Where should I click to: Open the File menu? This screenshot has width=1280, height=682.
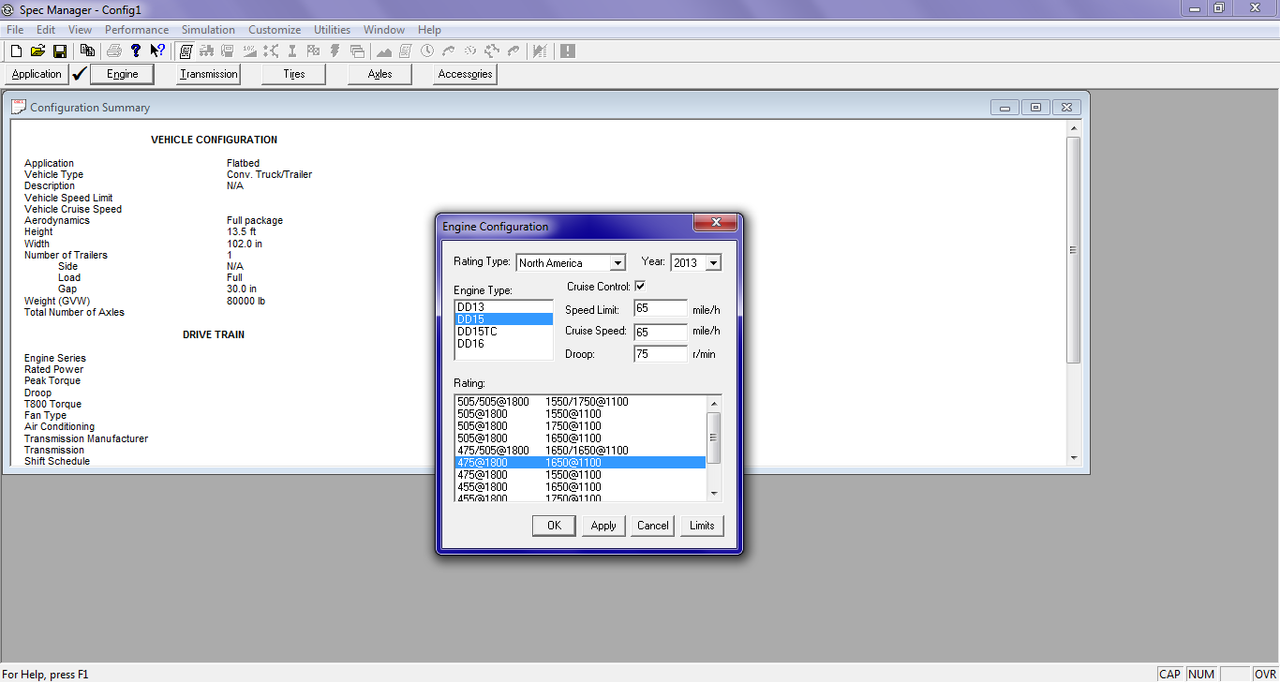[15, 30]
